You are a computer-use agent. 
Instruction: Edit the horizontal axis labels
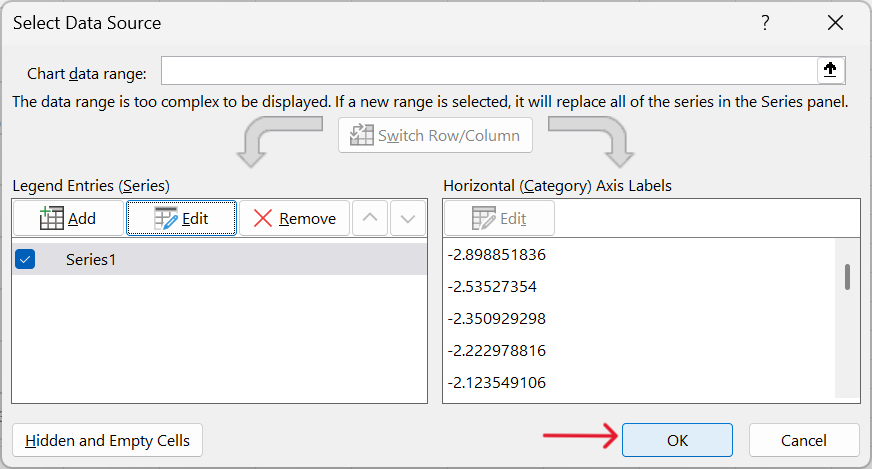point(499,218)
